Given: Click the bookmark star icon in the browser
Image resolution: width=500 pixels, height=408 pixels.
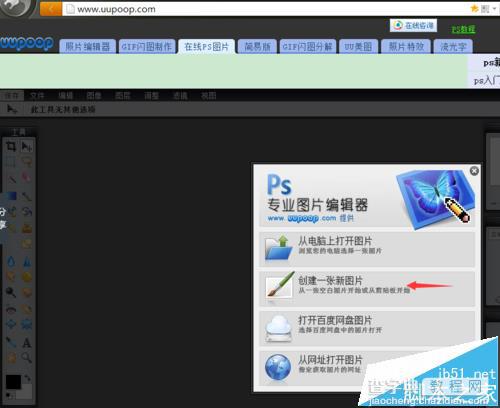Looking at the screenshot, I should click(x=474, y=9).
